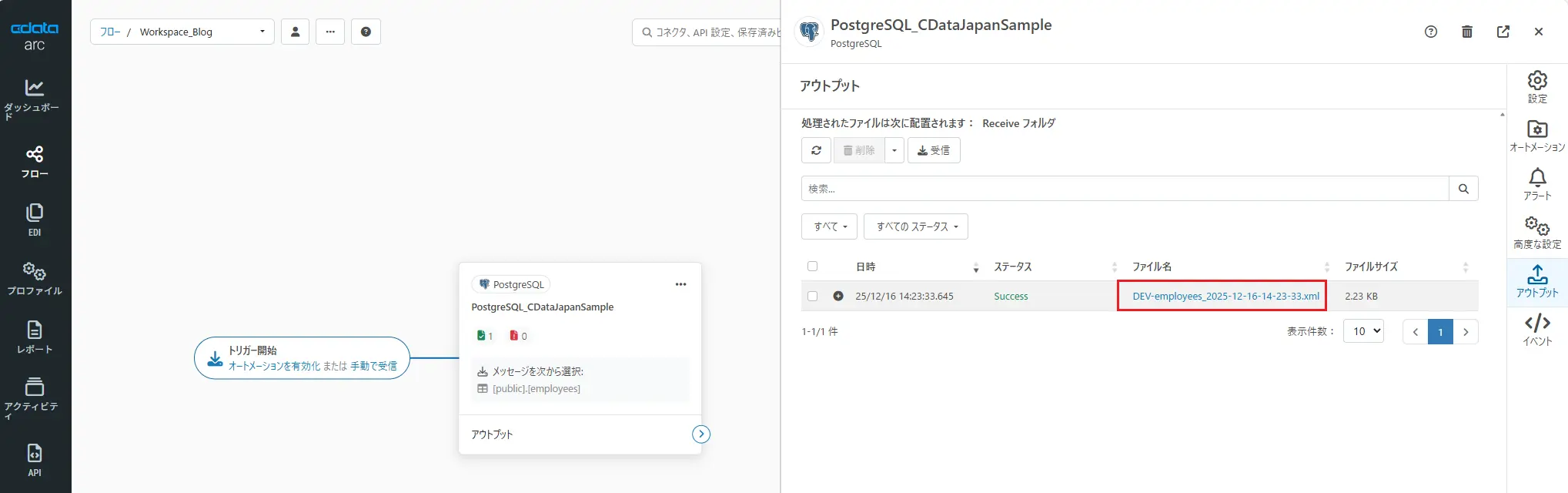Click the CData Arc logo
Viewport: 1568px width, 493px height.
pos(35,36)
